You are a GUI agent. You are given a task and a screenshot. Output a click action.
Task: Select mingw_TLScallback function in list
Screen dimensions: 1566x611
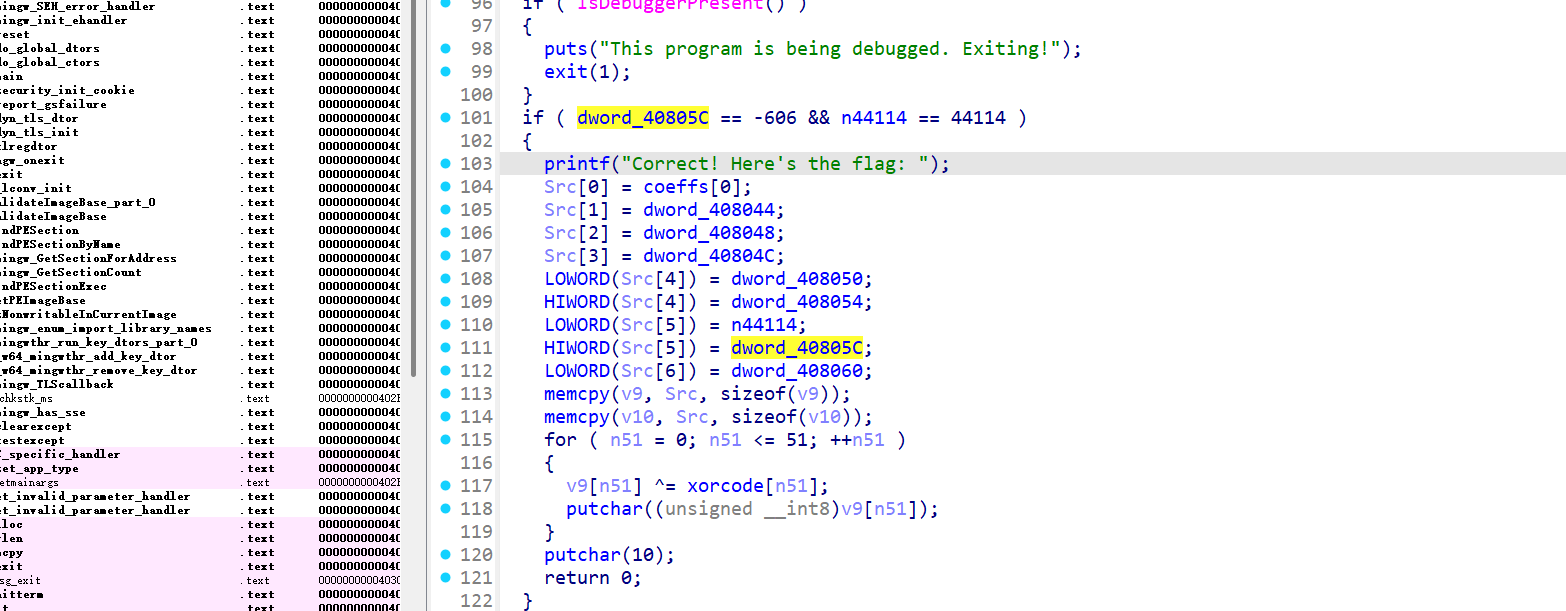tap(58, 384)
